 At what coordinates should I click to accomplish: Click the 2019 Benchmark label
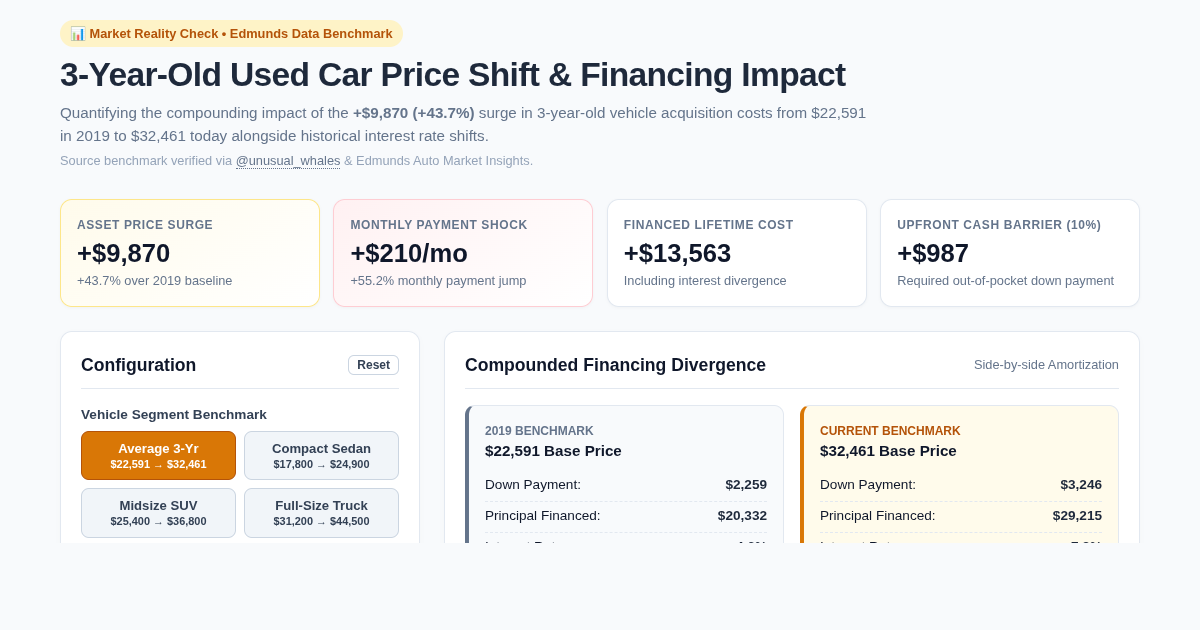tap(539, 431)
